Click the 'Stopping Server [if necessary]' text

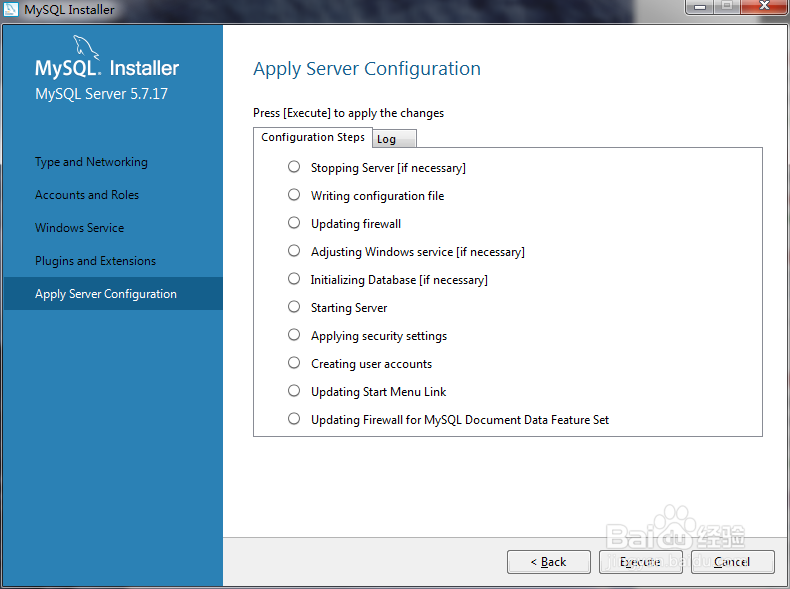388,168
